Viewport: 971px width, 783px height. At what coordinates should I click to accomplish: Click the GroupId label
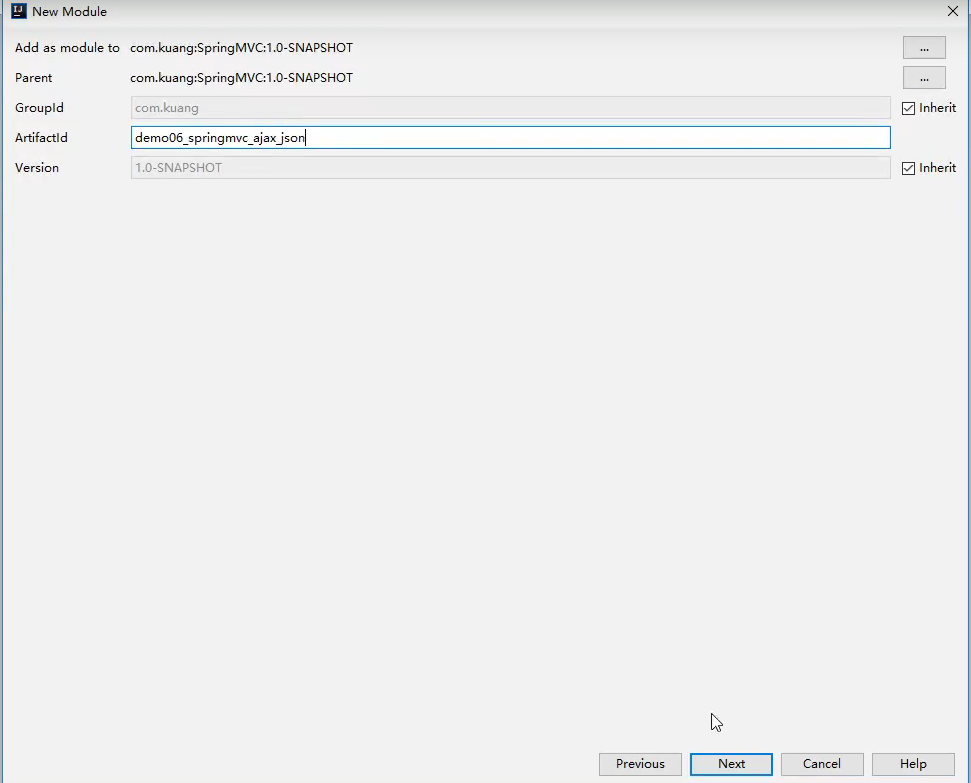[x=39, y=108]
